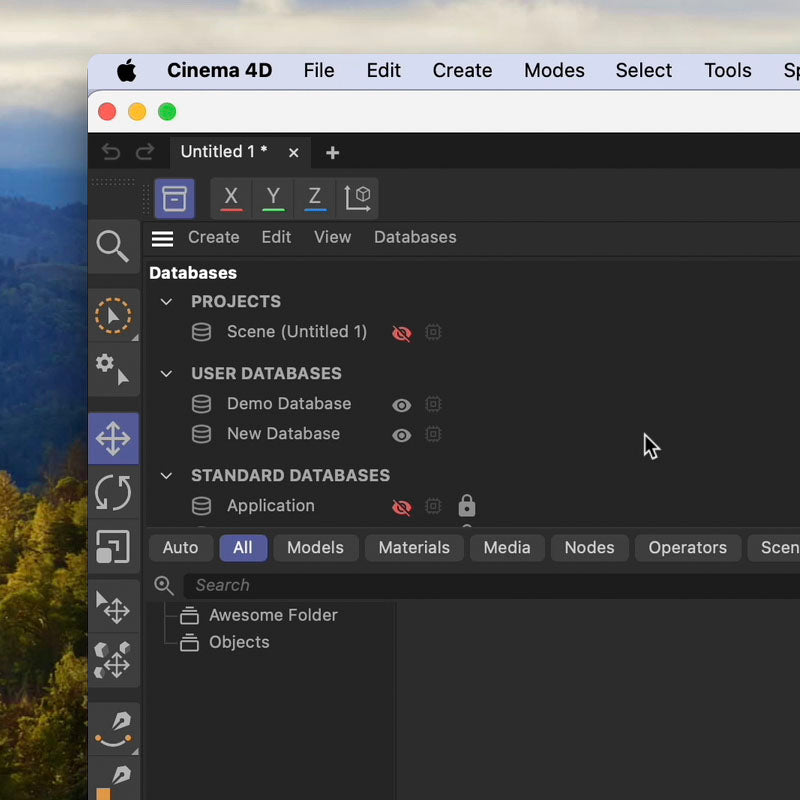Open the hamburger menu in Asset Browser
The image size is (800, 800).
tap(162, 238)
